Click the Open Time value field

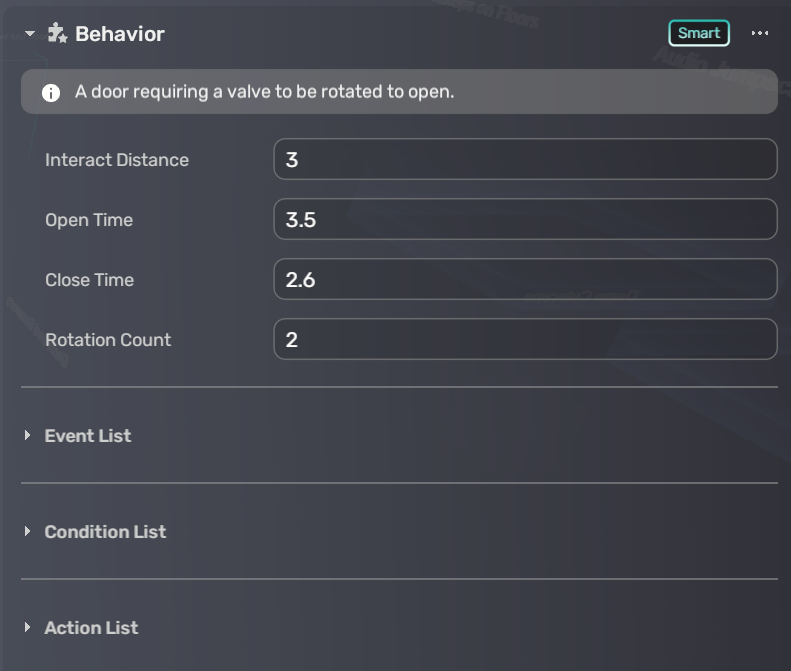(525, 220)
